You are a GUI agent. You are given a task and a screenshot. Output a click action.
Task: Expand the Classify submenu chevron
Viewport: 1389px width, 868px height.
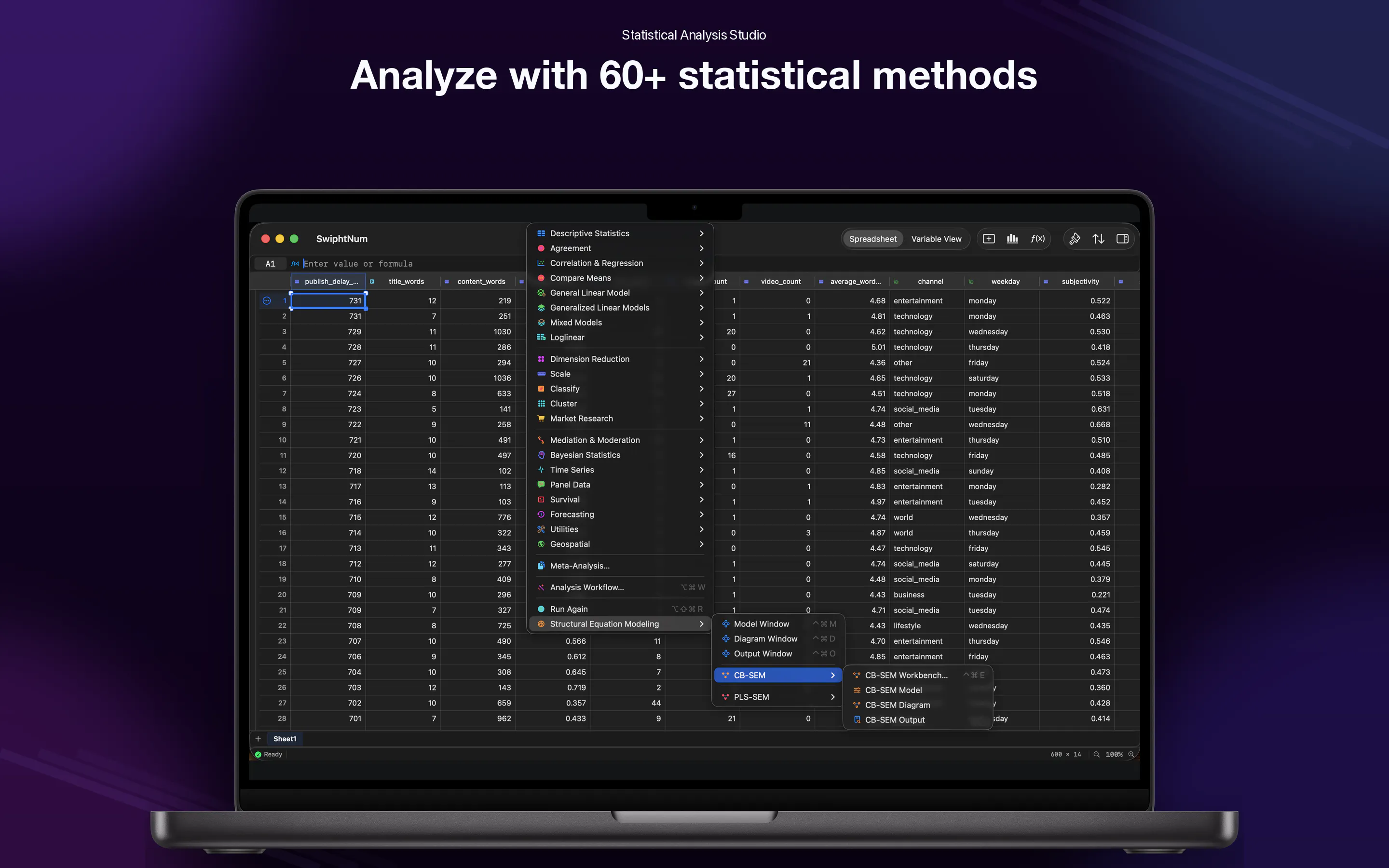coord(701,389)
